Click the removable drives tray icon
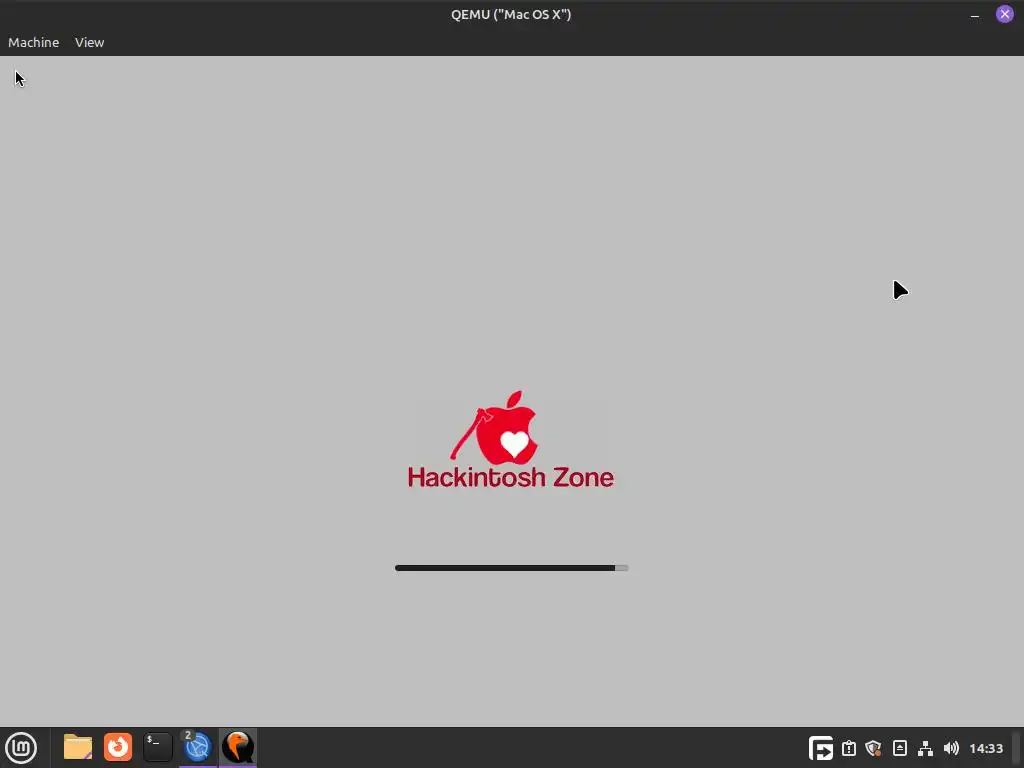The image size is (1024, 768). click(900, 748)
